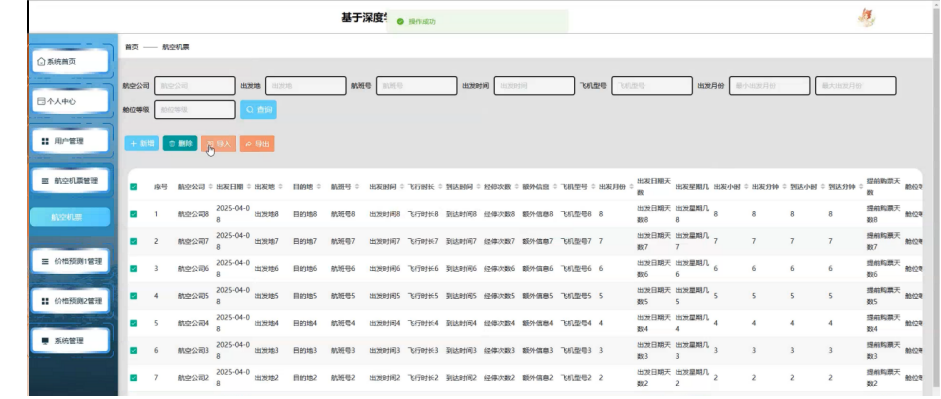Uncheck the row 7 checkbox (航空公司2)
941x399 pixels.
point(134,377)
